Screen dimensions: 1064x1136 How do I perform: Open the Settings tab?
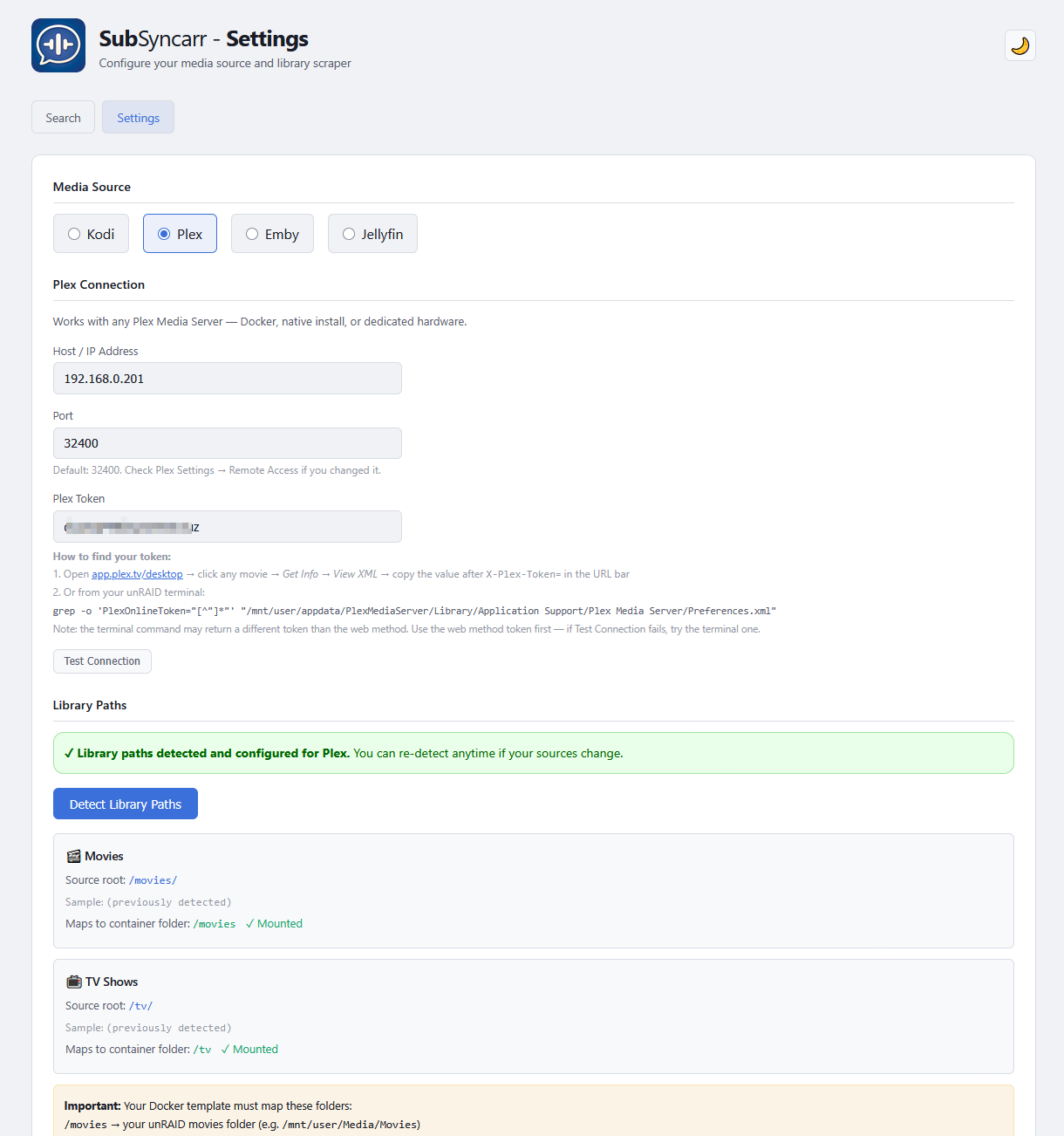(x=138, y=118)
